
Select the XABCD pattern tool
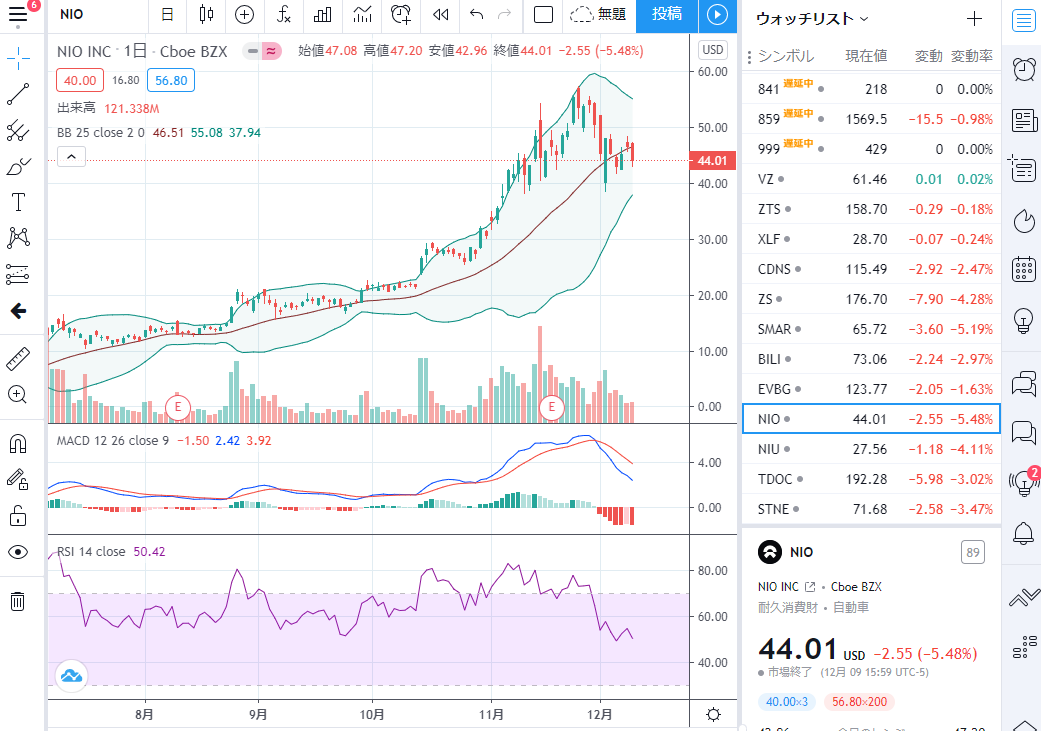pos(18,238)
